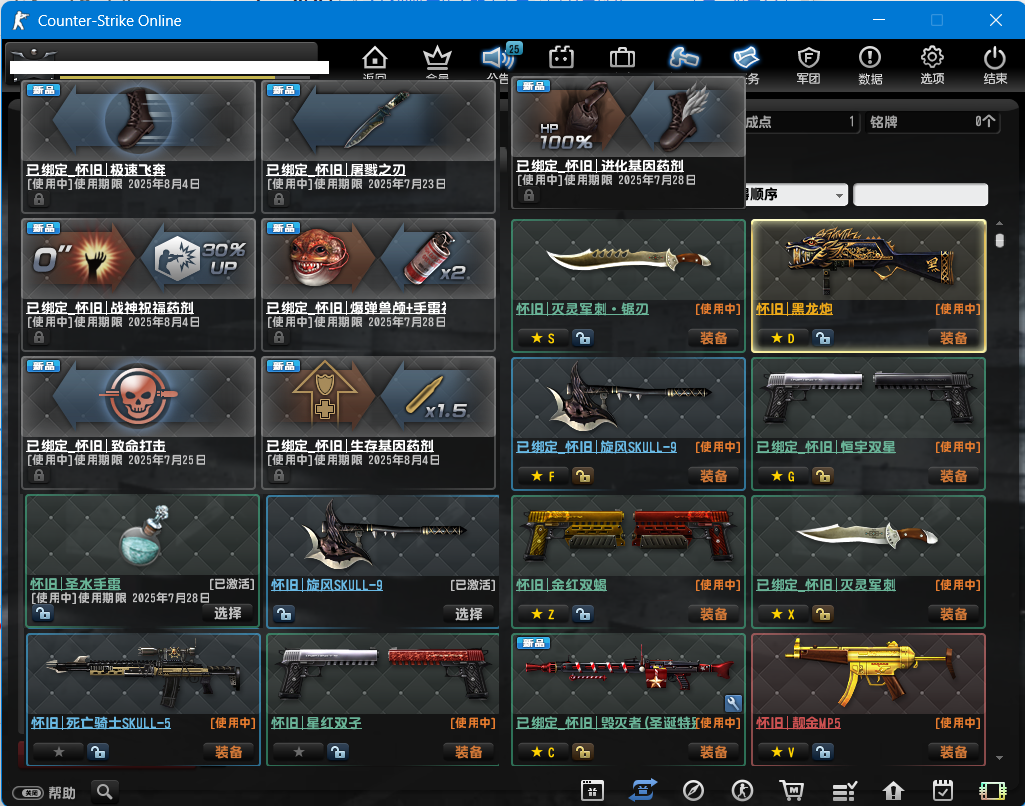The image size is (1025, 806).
Task: Open the briefcase inventory icon in top bar
Action: (x=622, y=58)
